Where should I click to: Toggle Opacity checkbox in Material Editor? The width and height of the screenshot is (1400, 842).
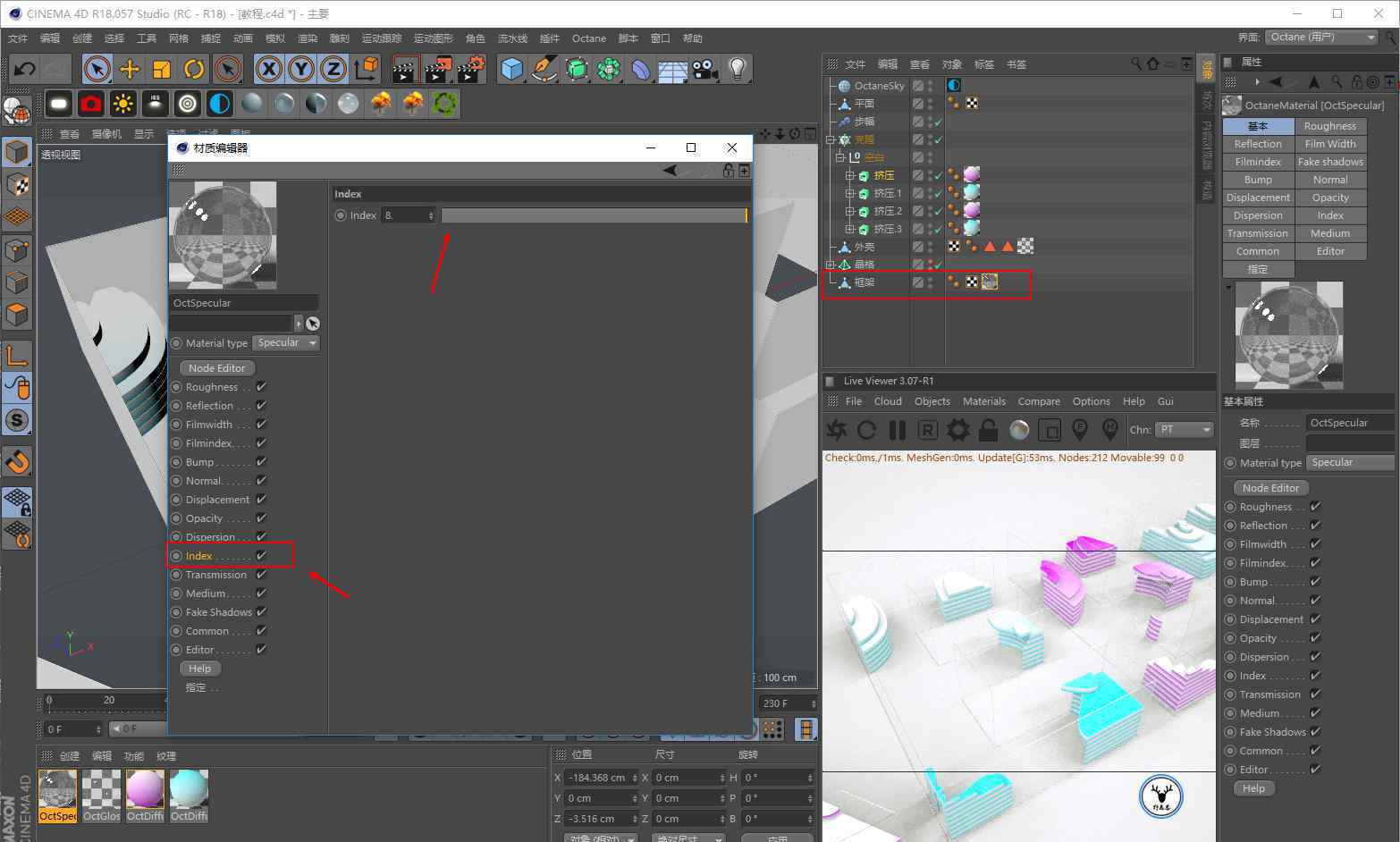pyautogui.click(x=261, y=518)
